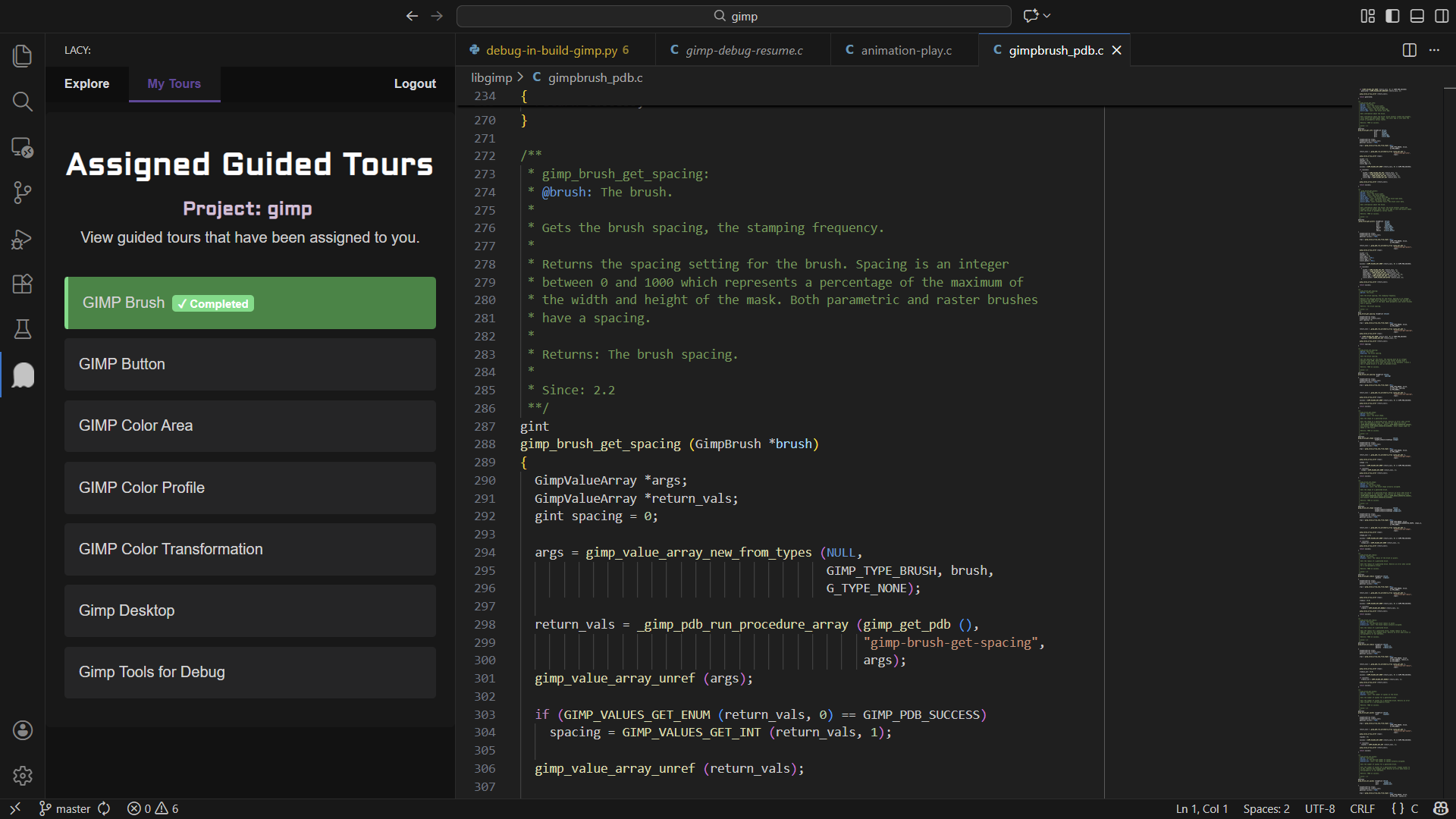Open Remote Explorer in activity bar
The height and width of the screenshot is (819, 1456).
[23, 147]
